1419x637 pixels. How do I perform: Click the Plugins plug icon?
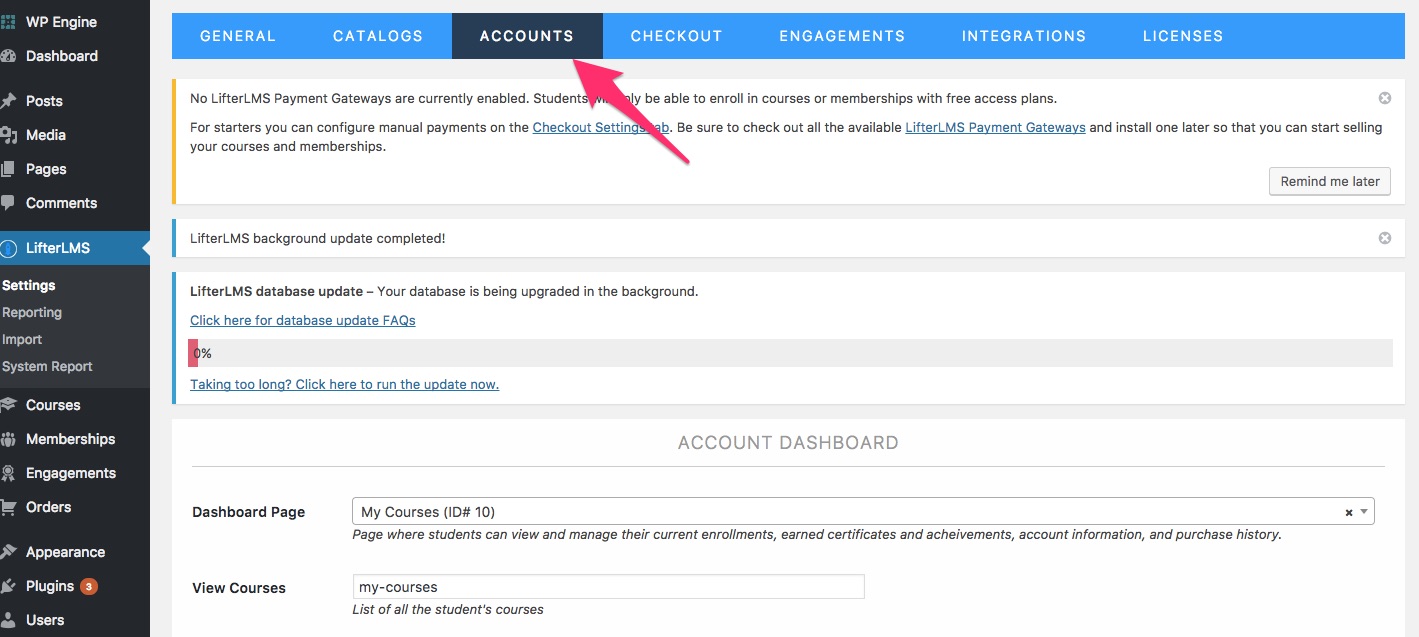click(x=7, y=586)
